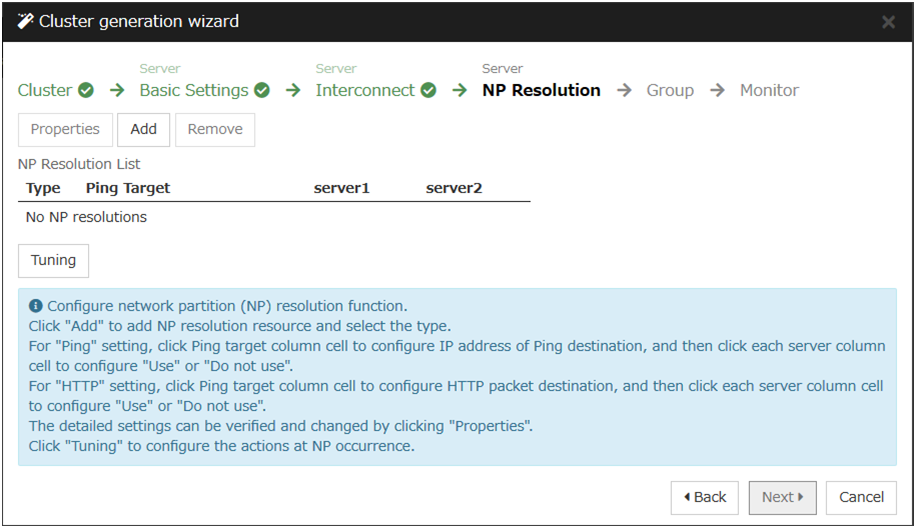Go back with the Back button
The image size is (916, 528).
(705, 497)
